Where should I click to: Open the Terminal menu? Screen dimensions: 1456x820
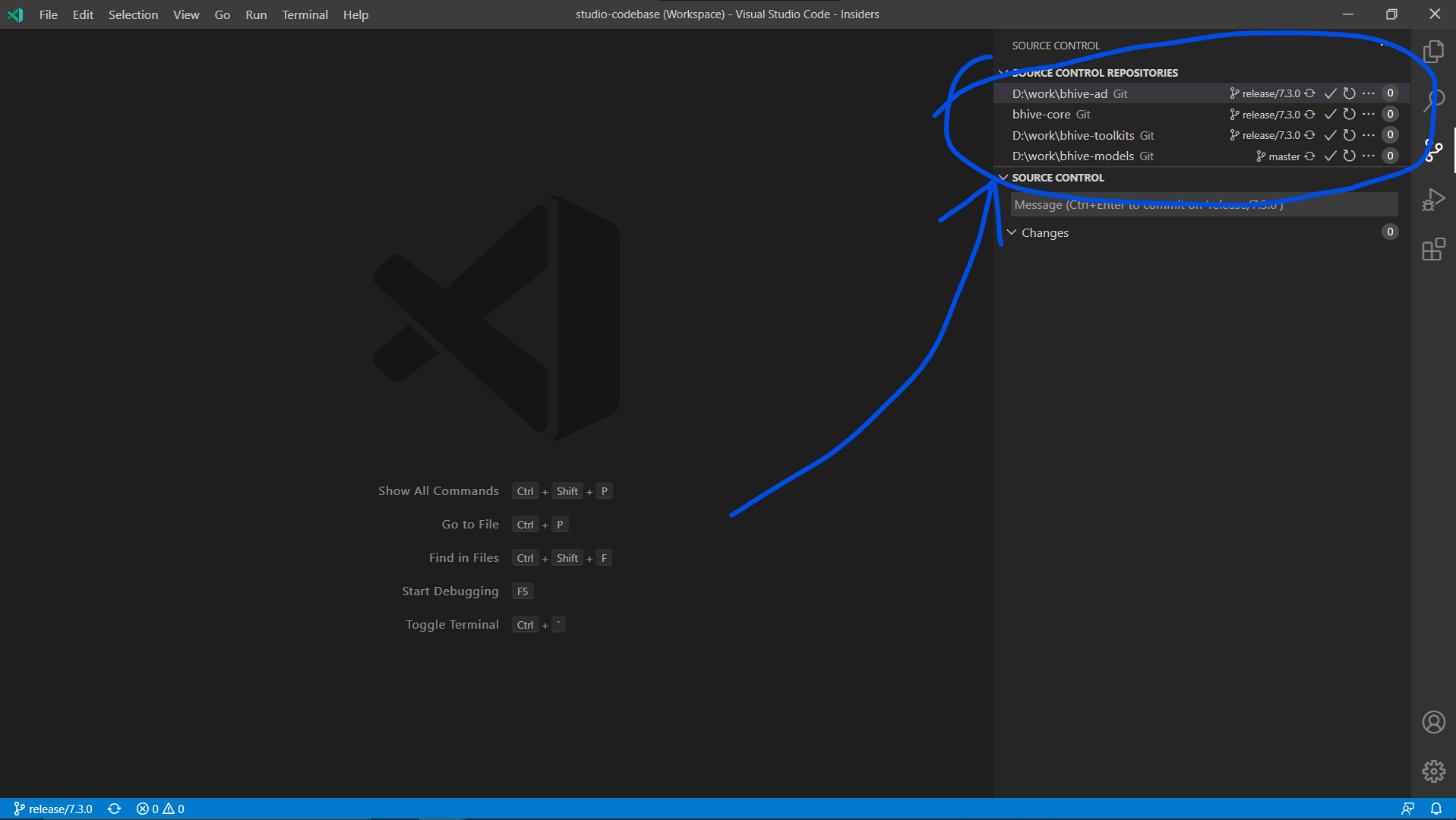pyautogui.click(x=304, y=14)
